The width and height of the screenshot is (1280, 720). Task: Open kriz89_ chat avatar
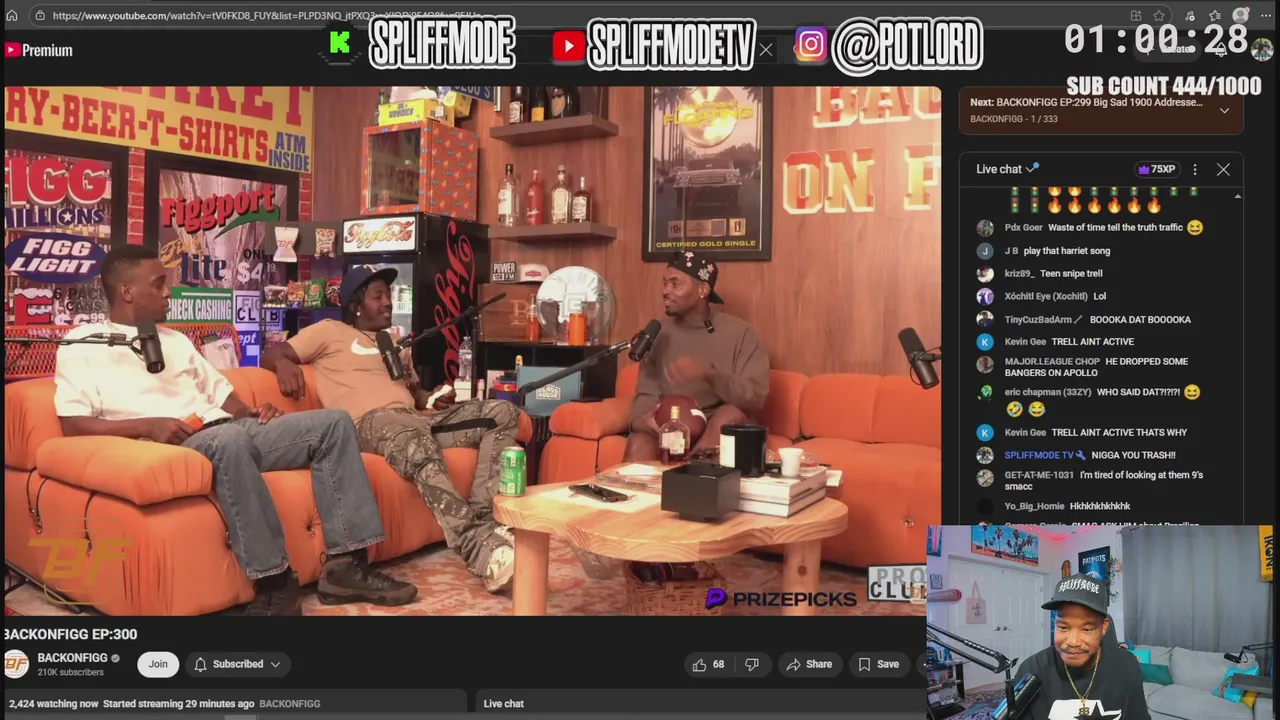click(x=985, y=274)
